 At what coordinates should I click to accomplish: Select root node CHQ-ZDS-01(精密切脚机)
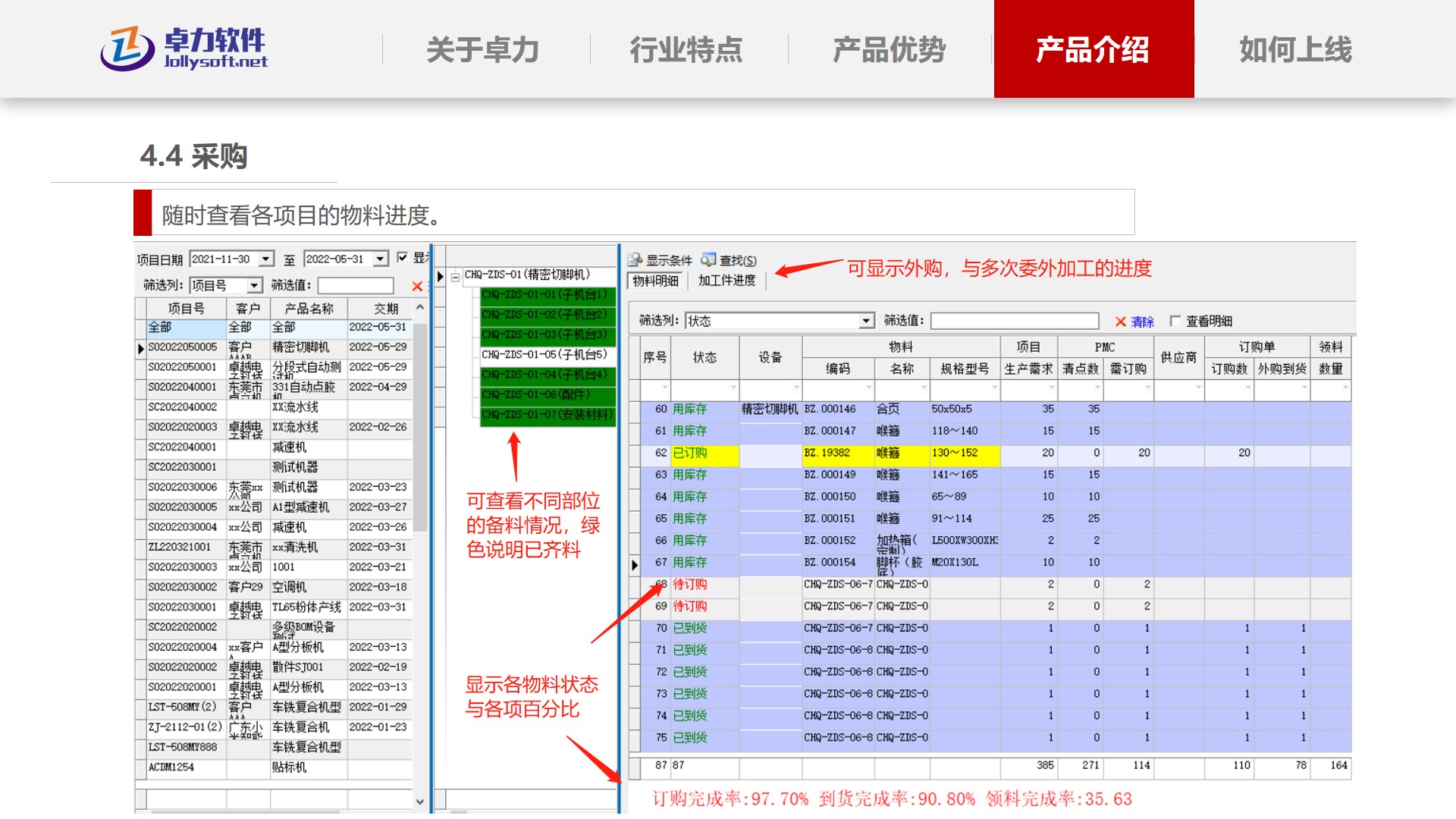(527, 275)
